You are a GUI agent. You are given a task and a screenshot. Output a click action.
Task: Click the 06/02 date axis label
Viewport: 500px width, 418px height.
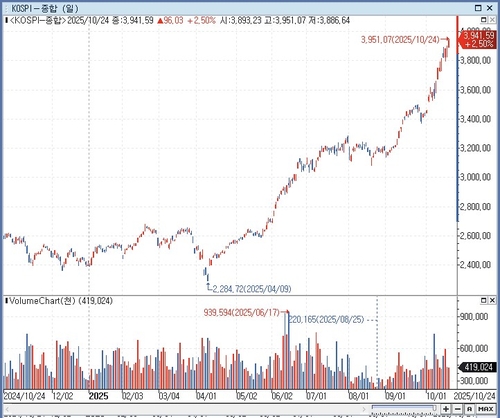pyautogui.click(x=282, y=396)
